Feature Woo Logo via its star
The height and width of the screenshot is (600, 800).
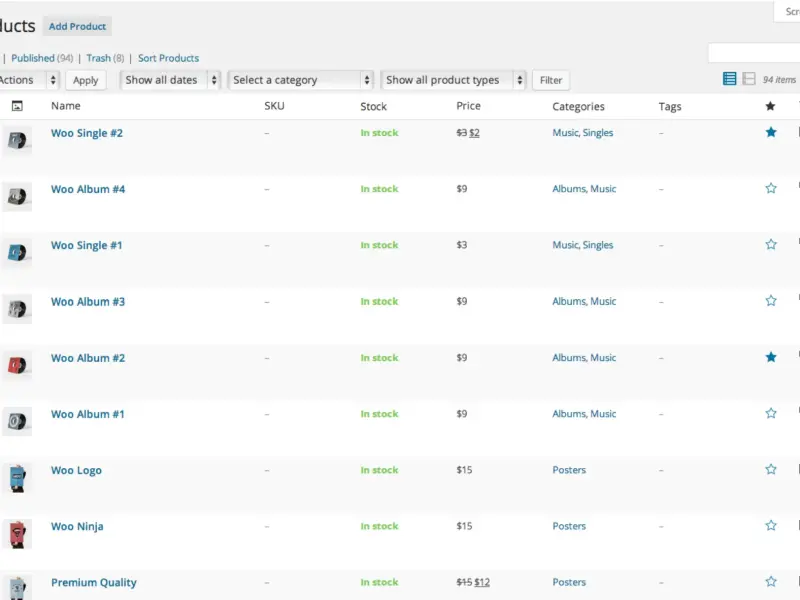pyautogui.click(x=771, y=470)
